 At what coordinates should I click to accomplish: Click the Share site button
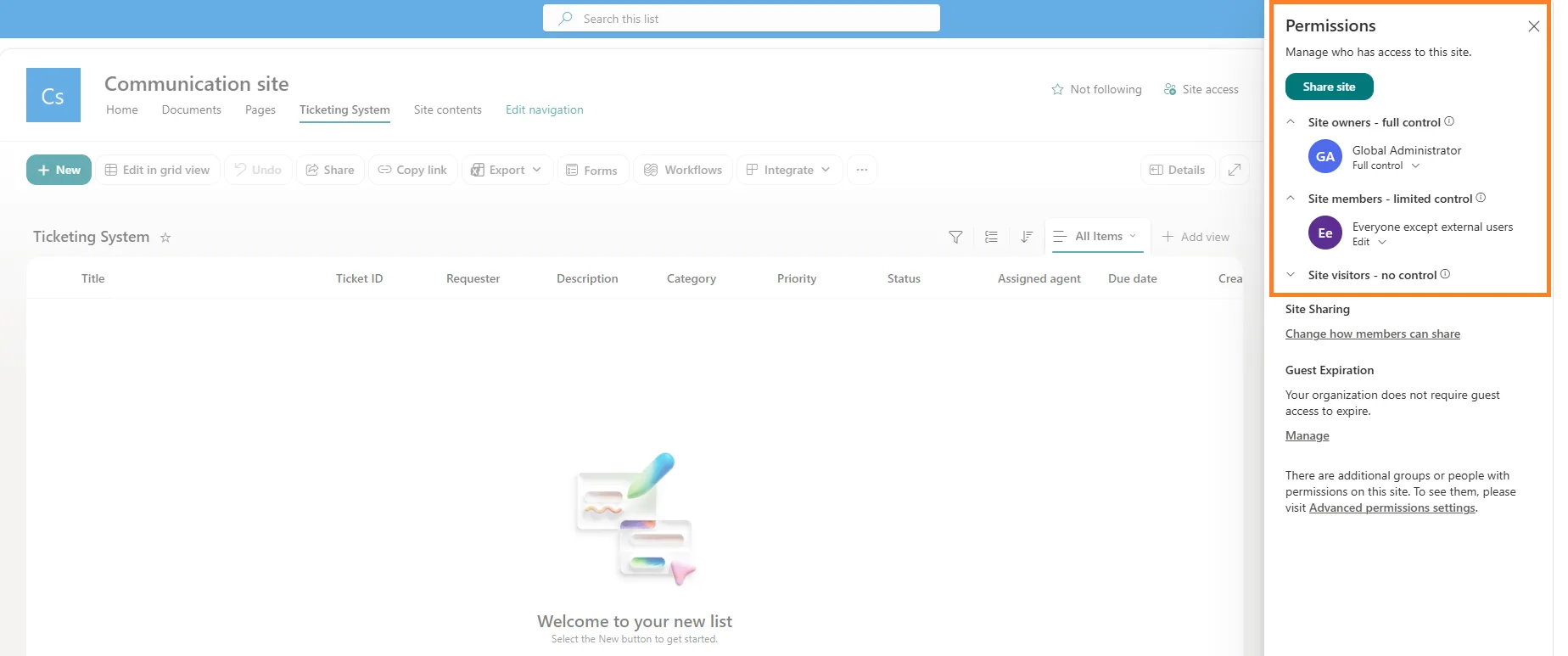click(x=1329, y=87)
